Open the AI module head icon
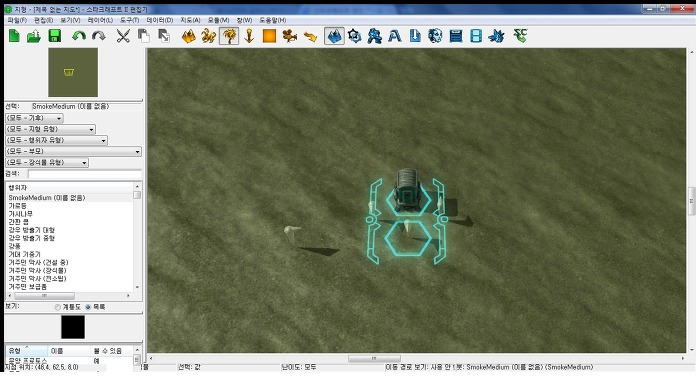 click(435, 36)
